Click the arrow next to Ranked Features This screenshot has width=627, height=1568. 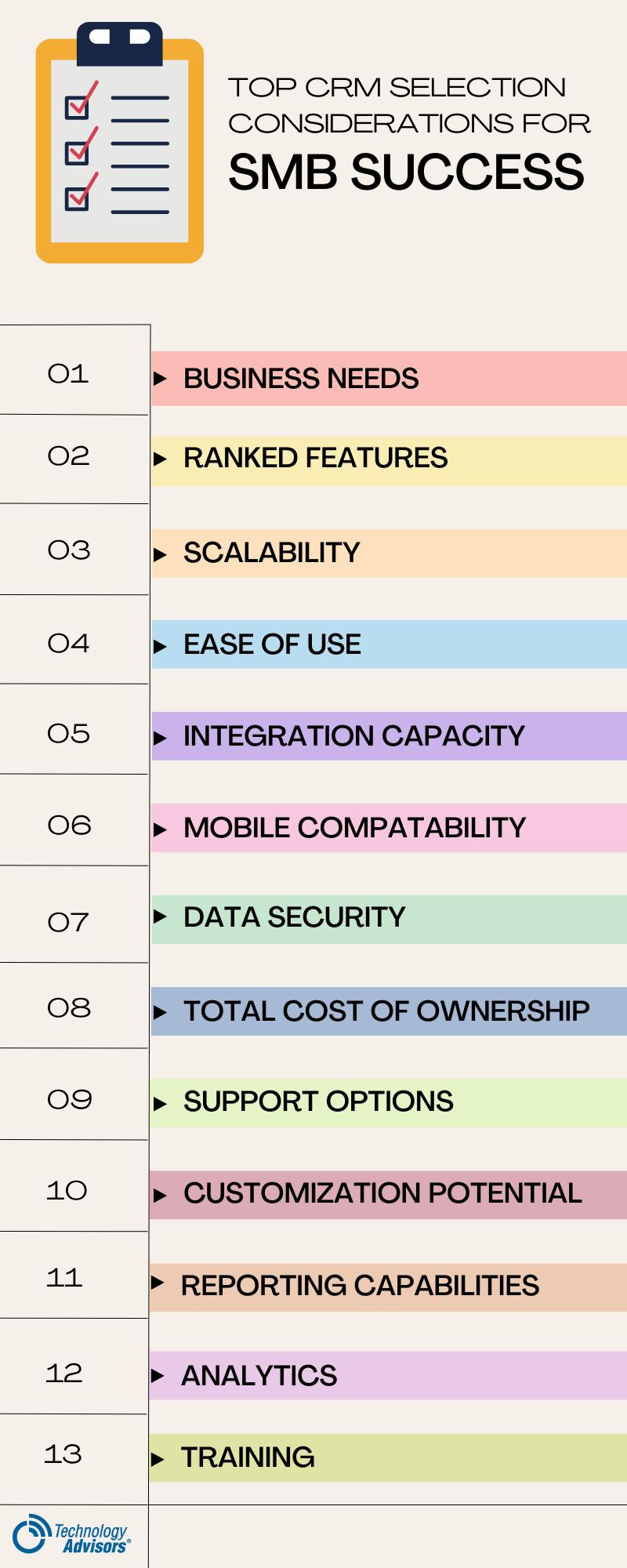(161, 459)
